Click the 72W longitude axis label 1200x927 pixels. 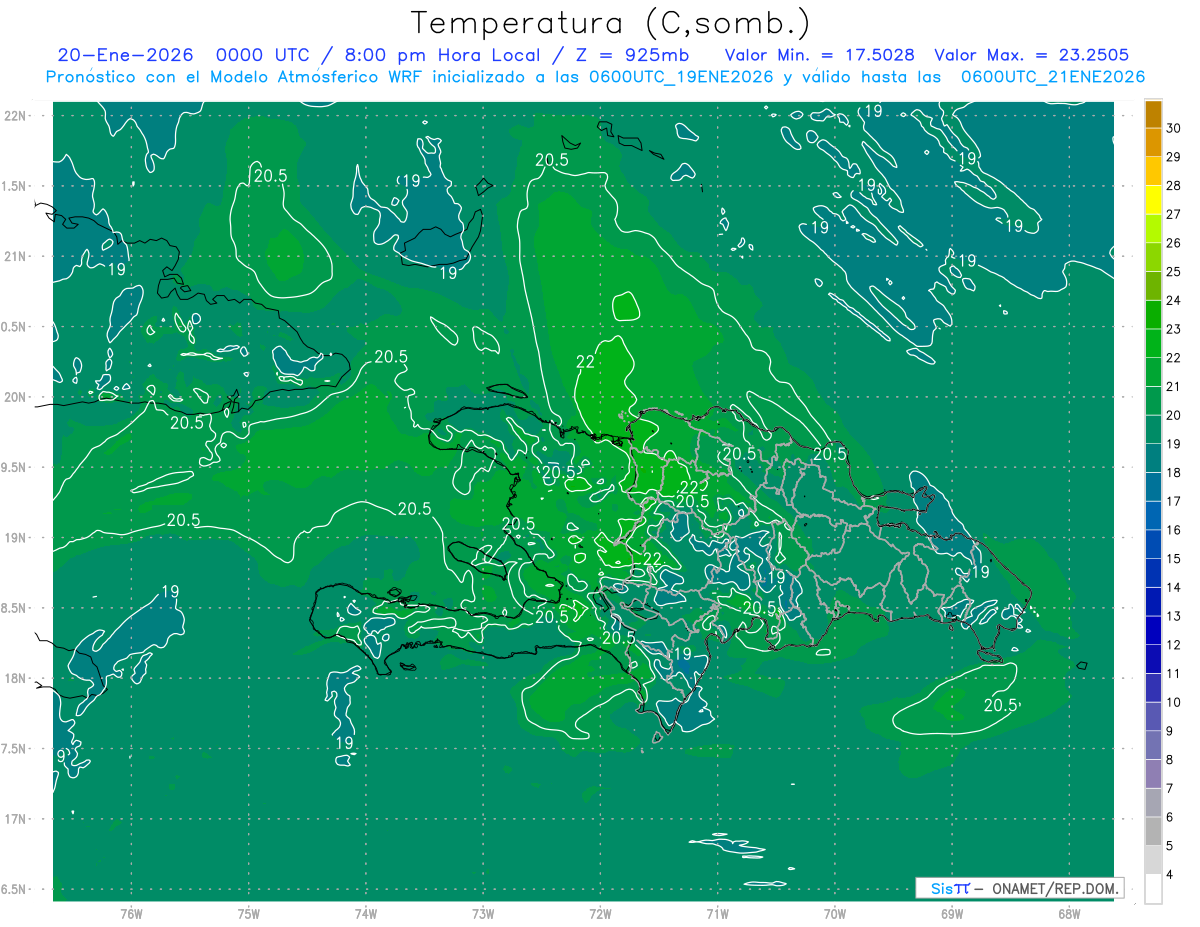click(600, 912)
